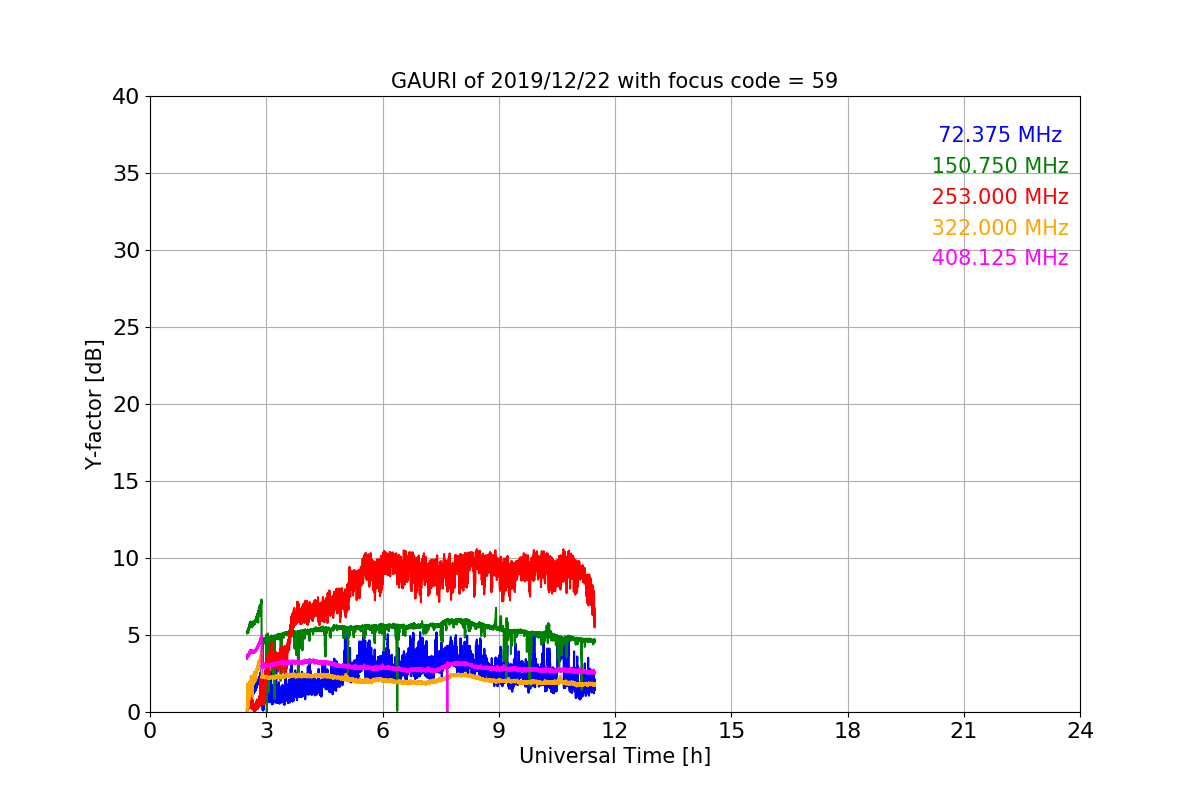Click y-axis tick label 20

(x=126, y=405)
